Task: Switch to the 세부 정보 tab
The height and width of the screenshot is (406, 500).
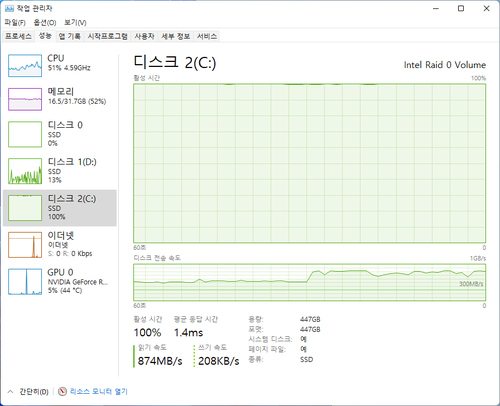Action: [176, 36]
